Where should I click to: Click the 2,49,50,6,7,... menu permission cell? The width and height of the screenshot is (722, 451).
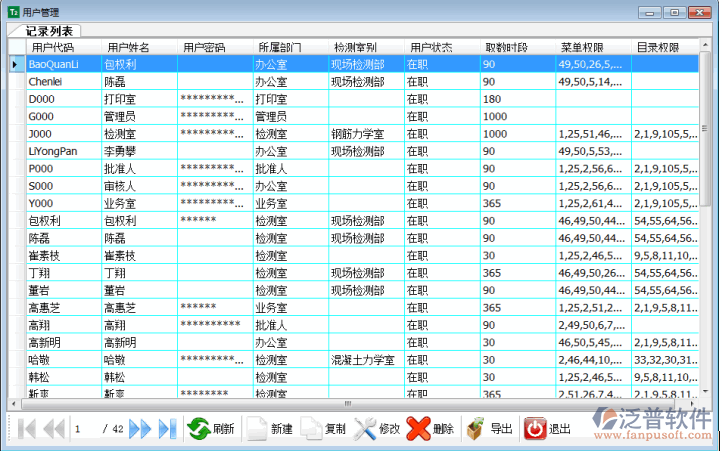tap(593, 325)
